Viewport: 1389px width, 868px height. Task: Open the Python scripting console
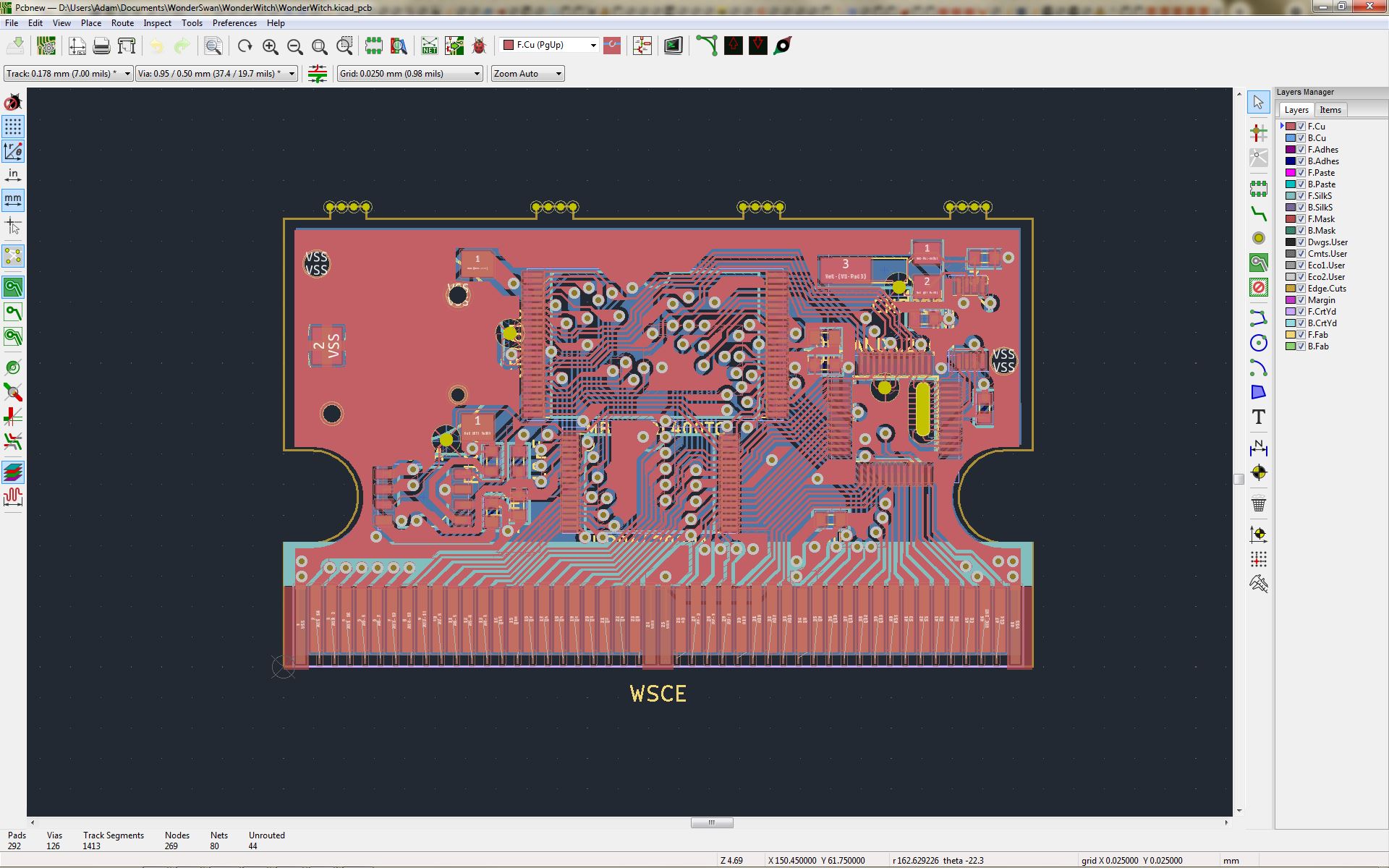pos(674,46)
